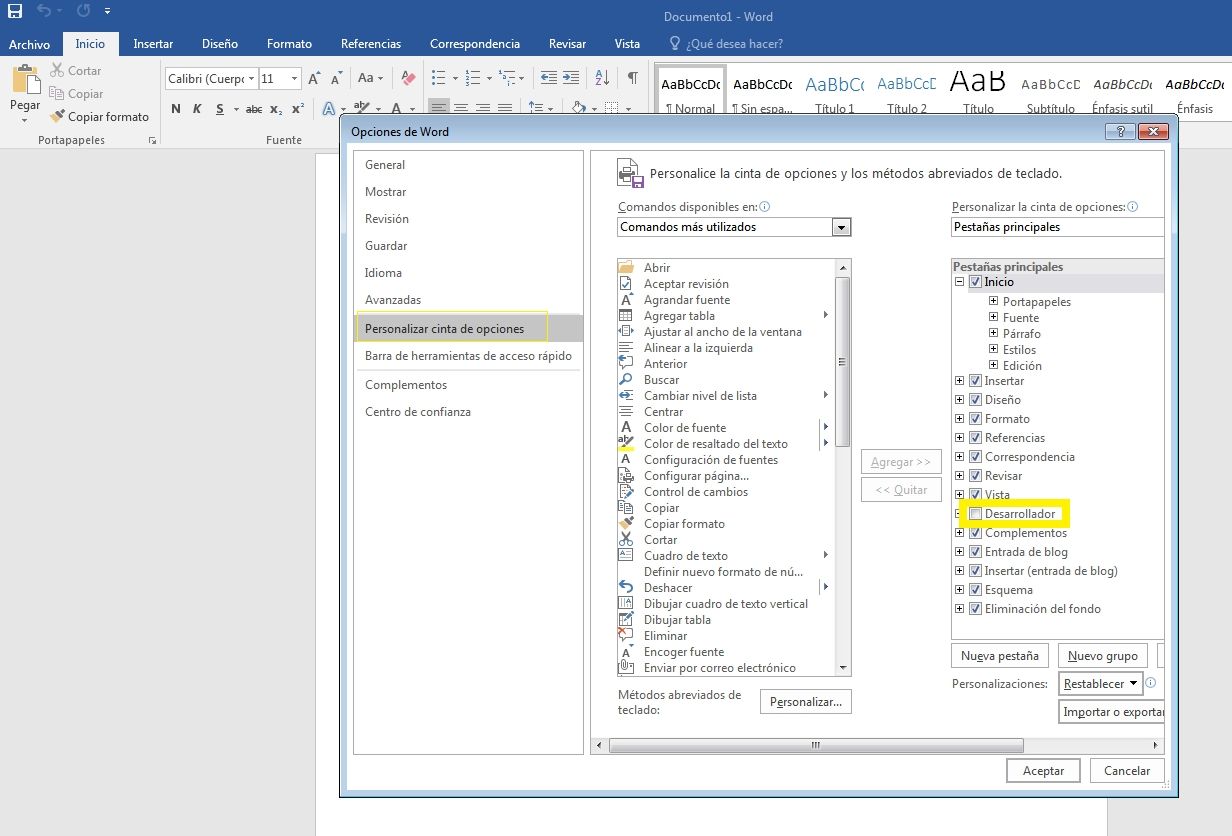Screen dimensions: 1232x836
Task: Select the Abrir folder icon in commands list
Action: point(627,267)
